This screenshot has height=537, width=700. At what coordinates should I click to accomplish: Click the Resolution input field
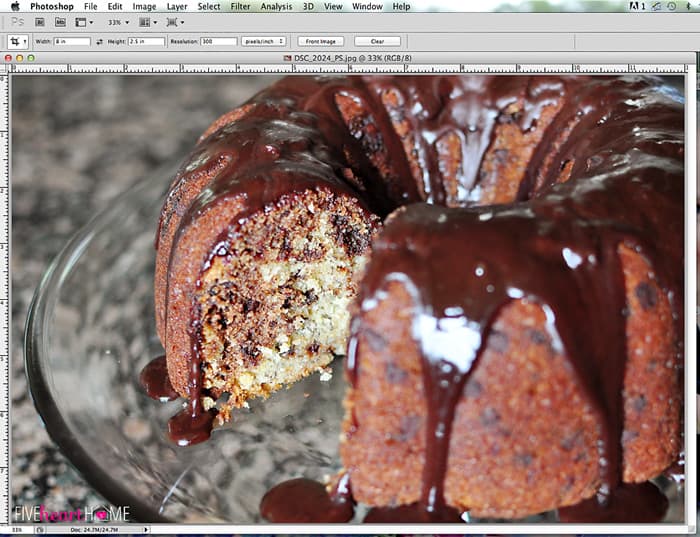pos(219,42)
